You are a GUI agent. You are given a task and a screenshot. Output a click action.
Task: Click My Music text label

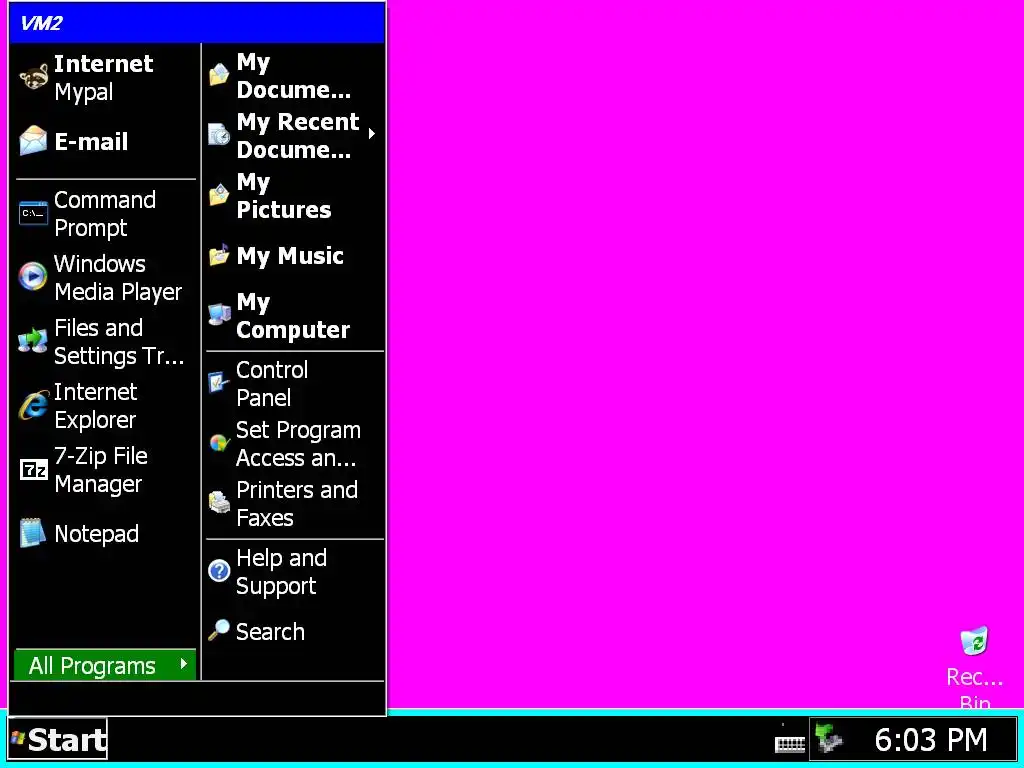point(290,255)
